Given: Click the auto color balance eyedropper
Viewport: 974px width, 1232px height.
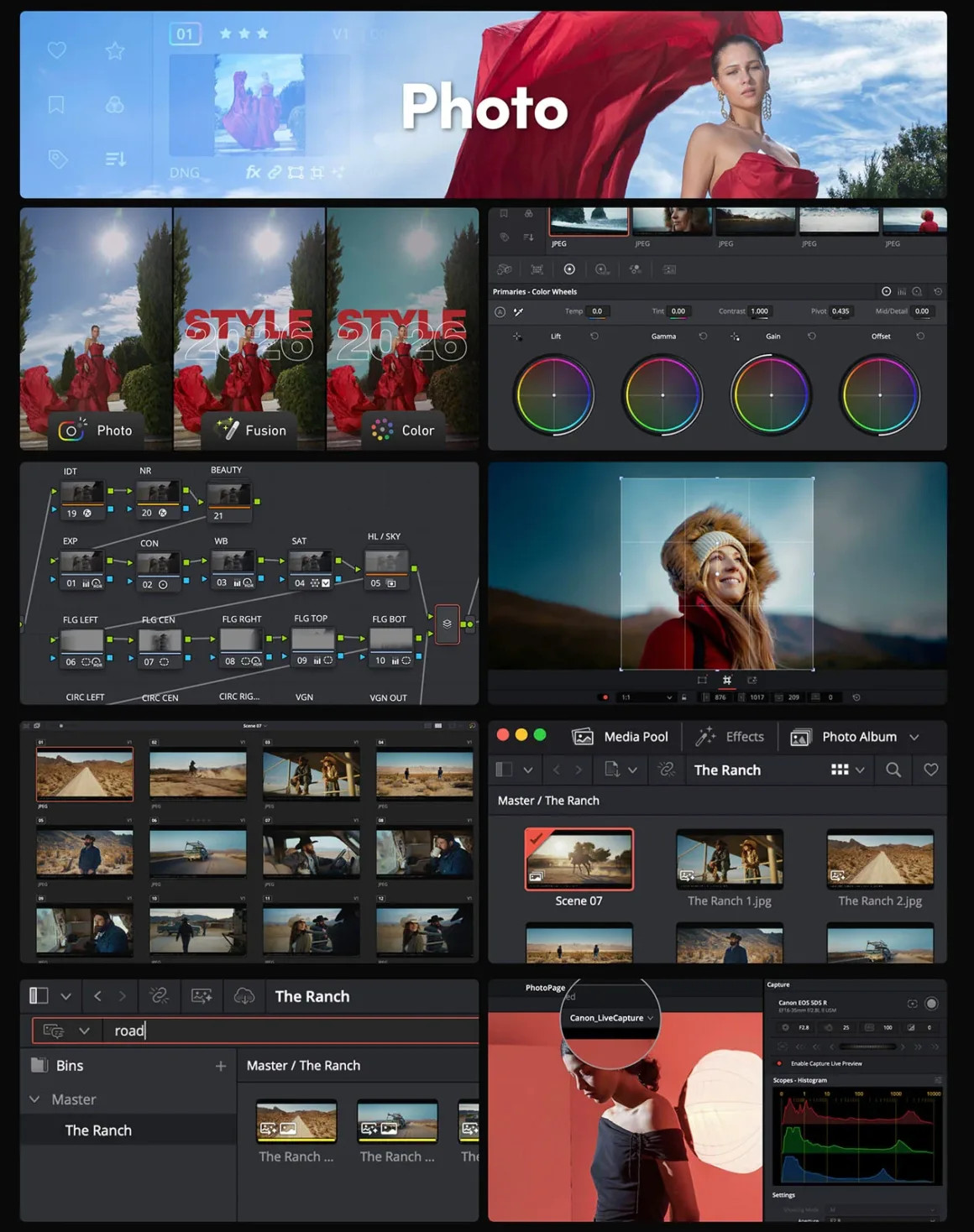Looking at the screenshot, I should click(x=519, y=311).
